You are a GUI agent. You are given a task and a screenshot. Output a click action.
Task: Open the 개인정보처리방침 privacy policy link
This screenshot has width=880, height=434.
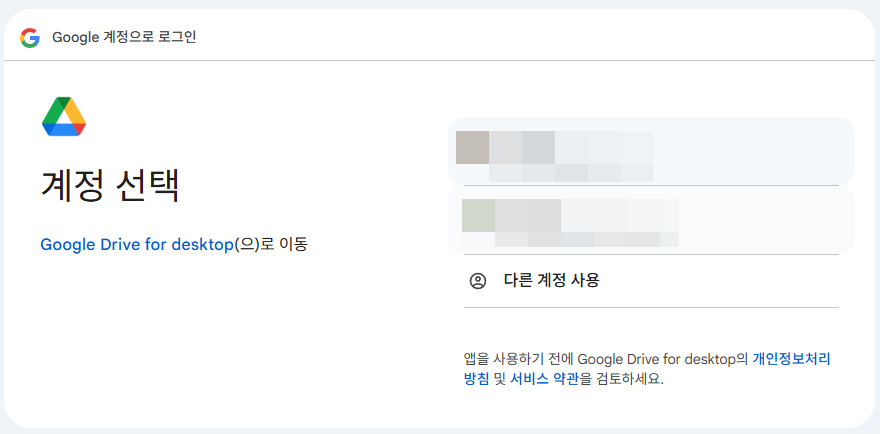click(x=791, y=358)
